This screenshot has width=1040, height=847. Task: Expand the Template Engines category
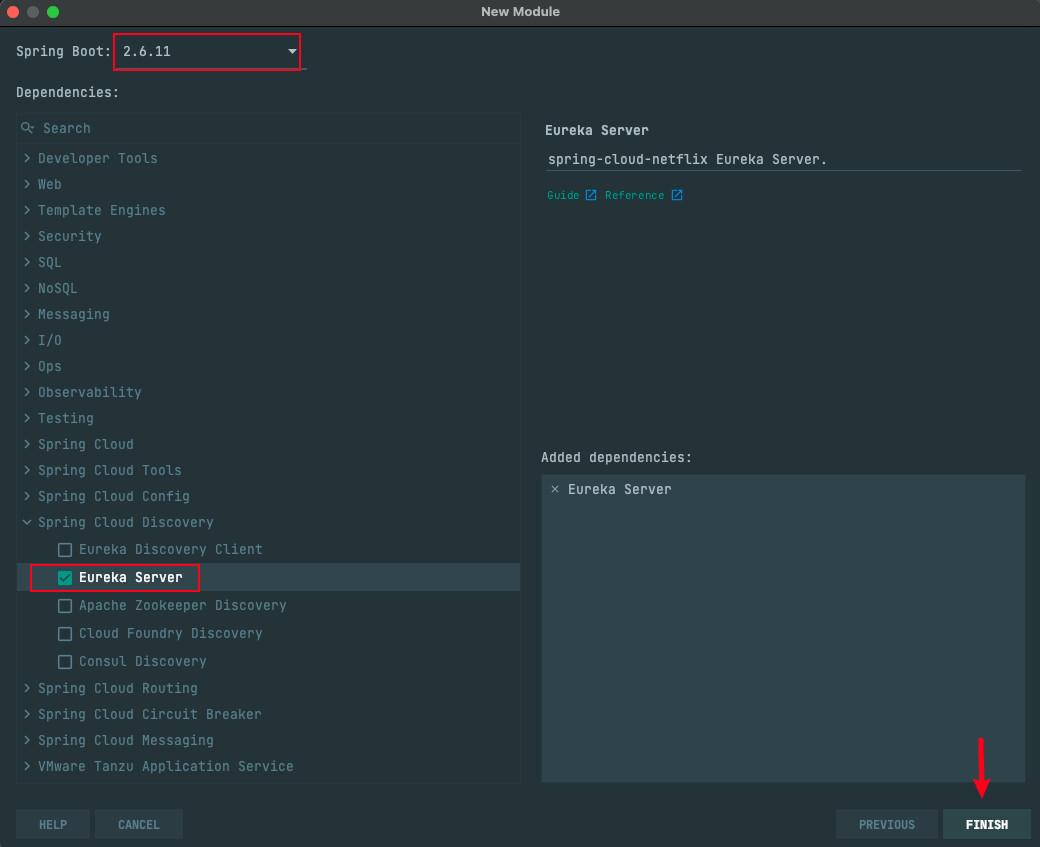point(27,210)
